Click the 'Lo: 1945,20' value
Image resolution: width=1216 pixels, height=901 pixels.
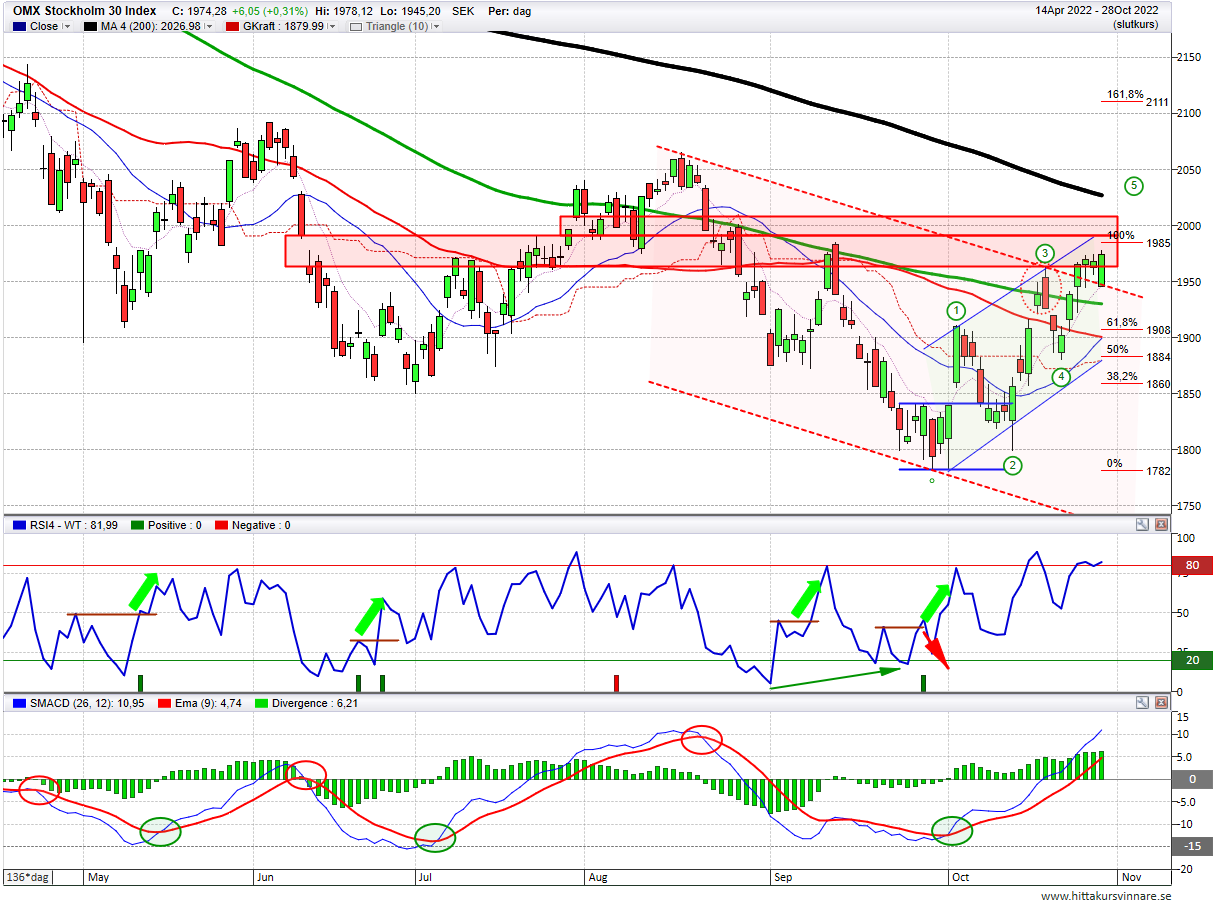pos(411,11)
